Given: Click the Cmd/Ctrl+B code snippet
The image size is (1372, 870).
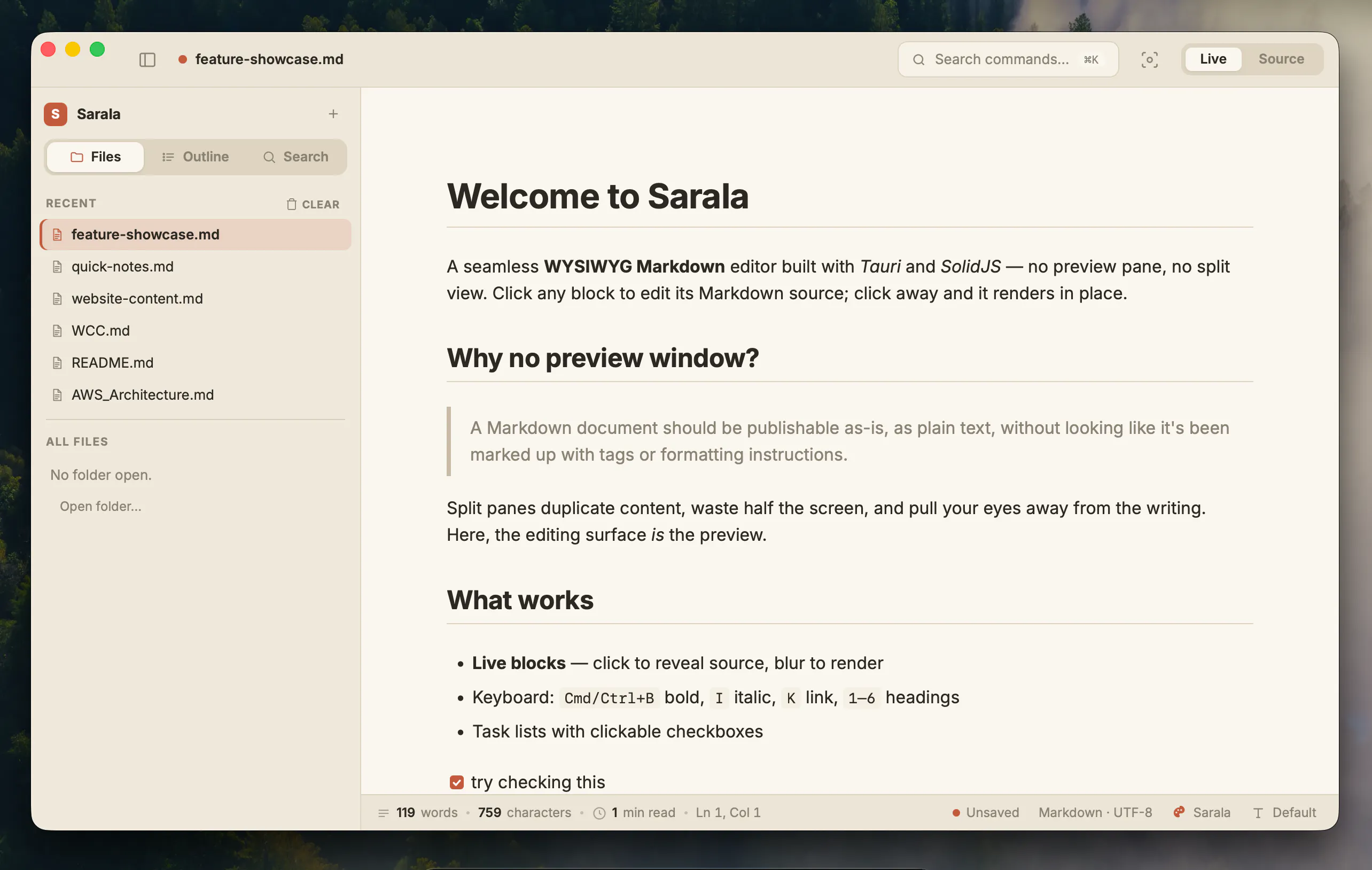Looking at the screenshot, I should tap(609, 698).
